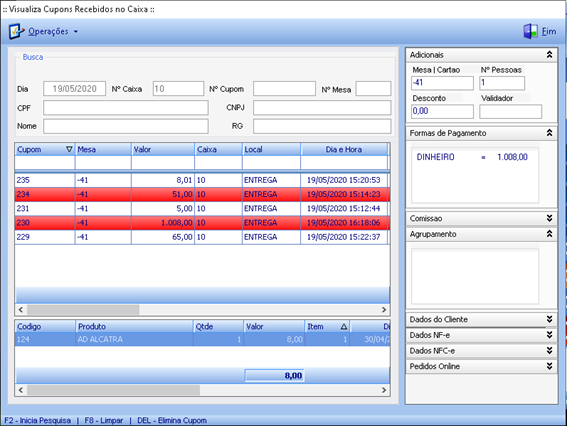Click the Mesa column header

click(103, 149)
